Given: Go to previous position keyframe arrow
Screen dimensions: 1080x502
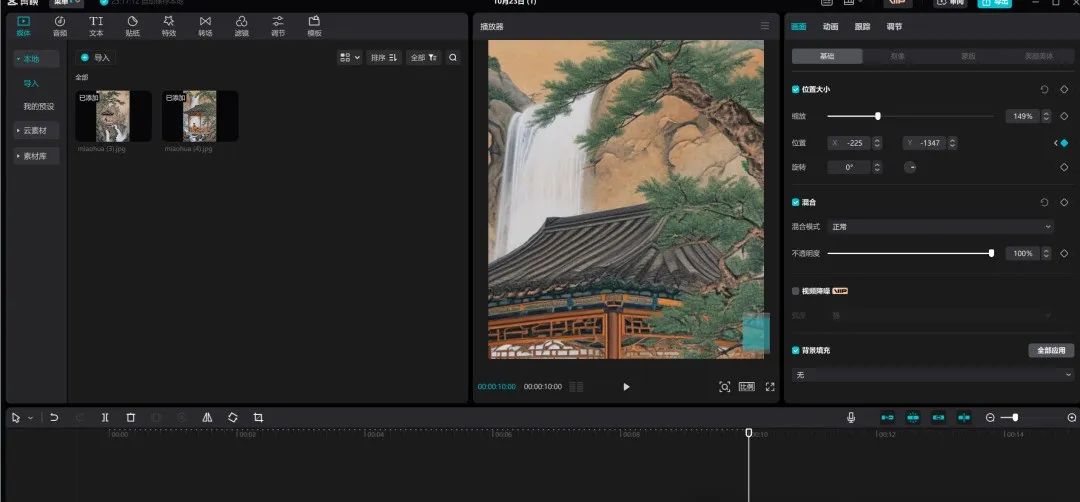Looking at the screenshot, I should pyautogui.click(x=1055, y=143).
